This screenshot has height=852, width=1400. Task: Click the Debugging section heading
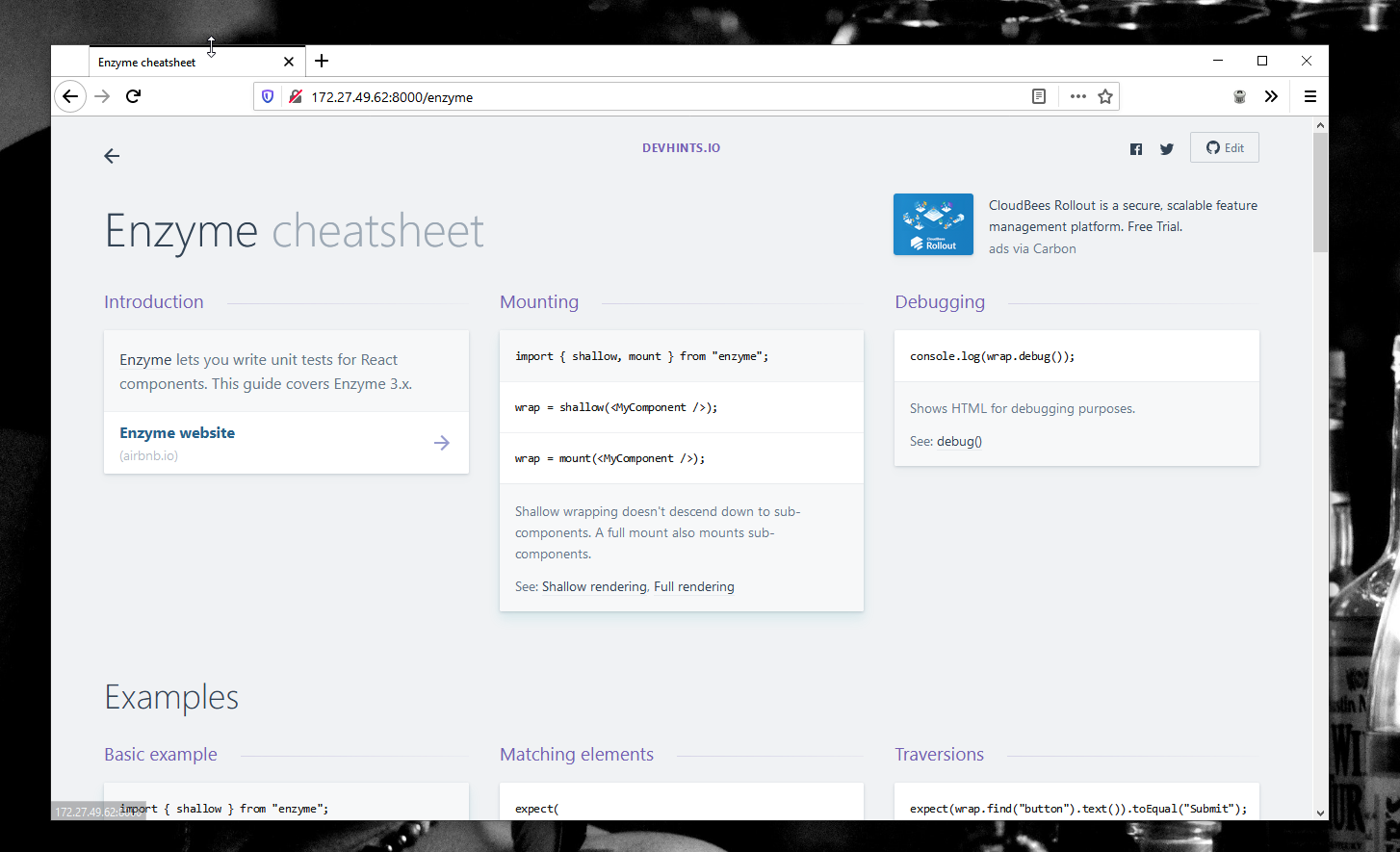(940, 302)
